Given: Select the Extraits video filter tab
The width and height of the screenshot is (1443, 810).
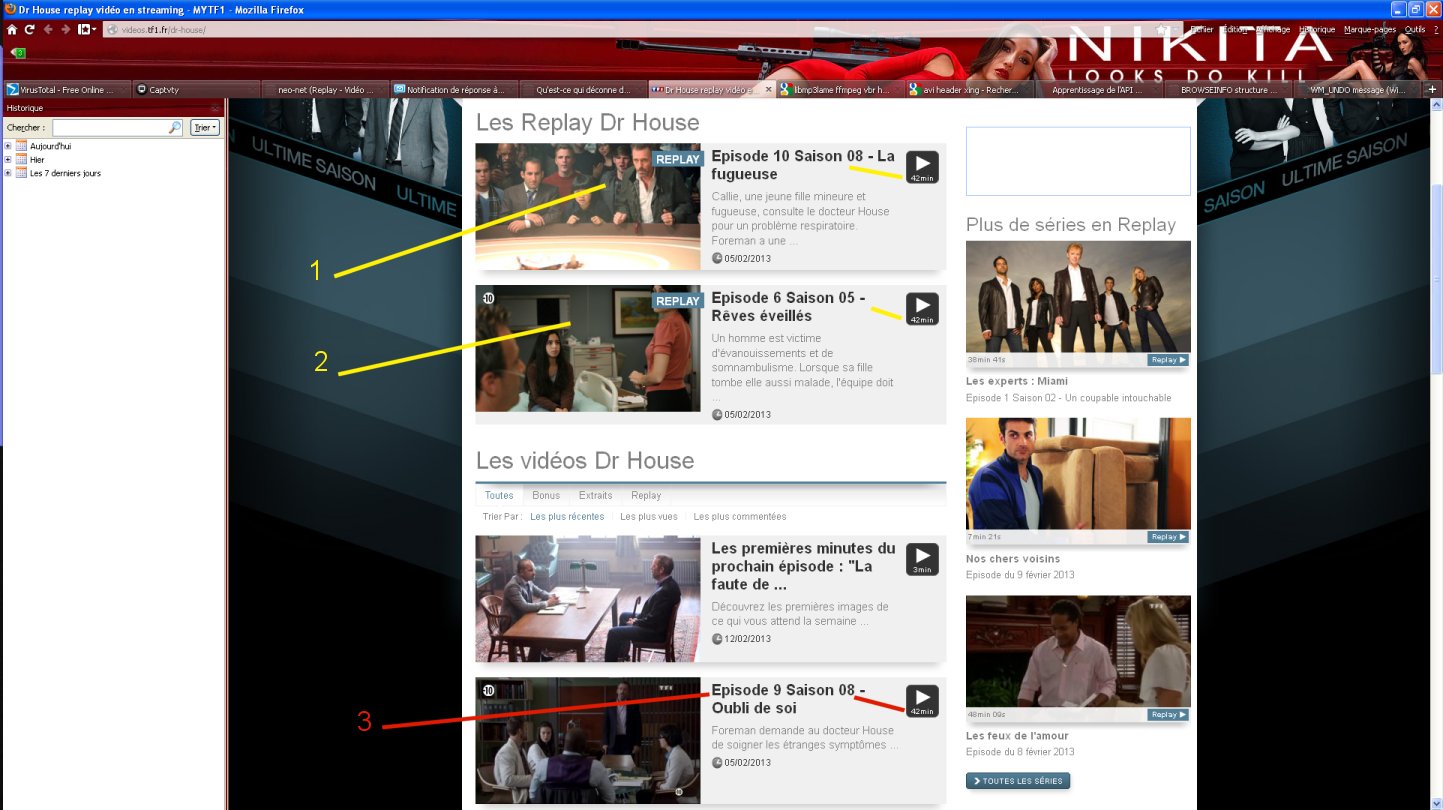Looking at the screenshot, I should tap(595, 495).
